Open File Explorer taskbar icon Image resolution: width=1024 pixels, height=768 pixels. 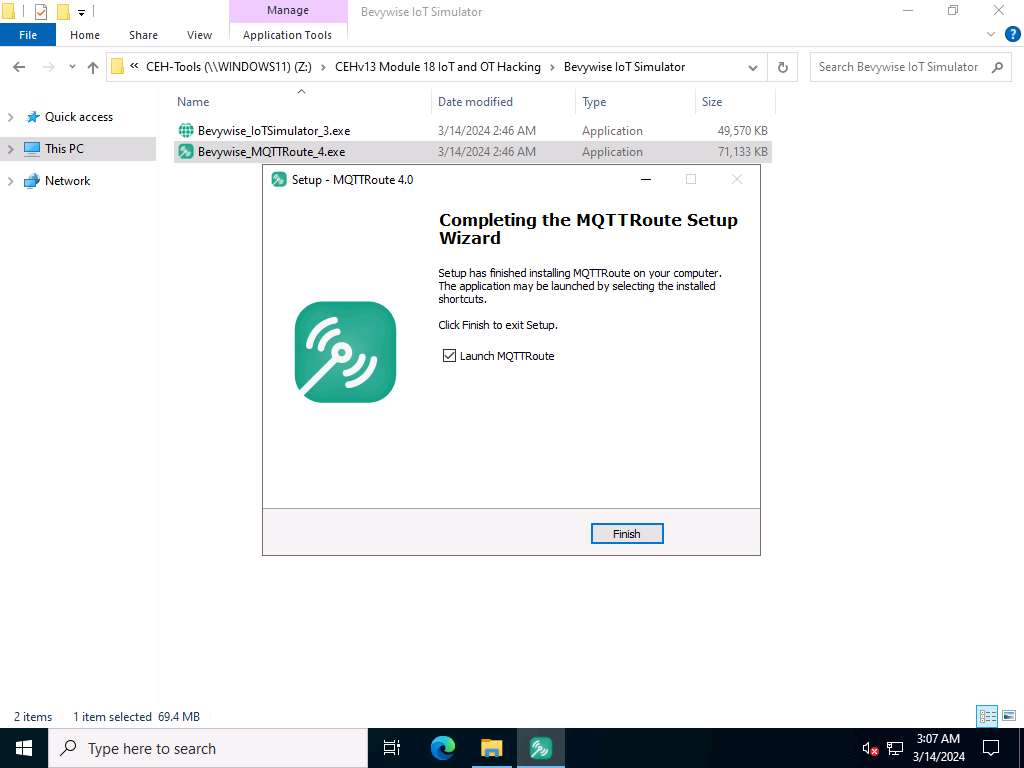point(492,748)
